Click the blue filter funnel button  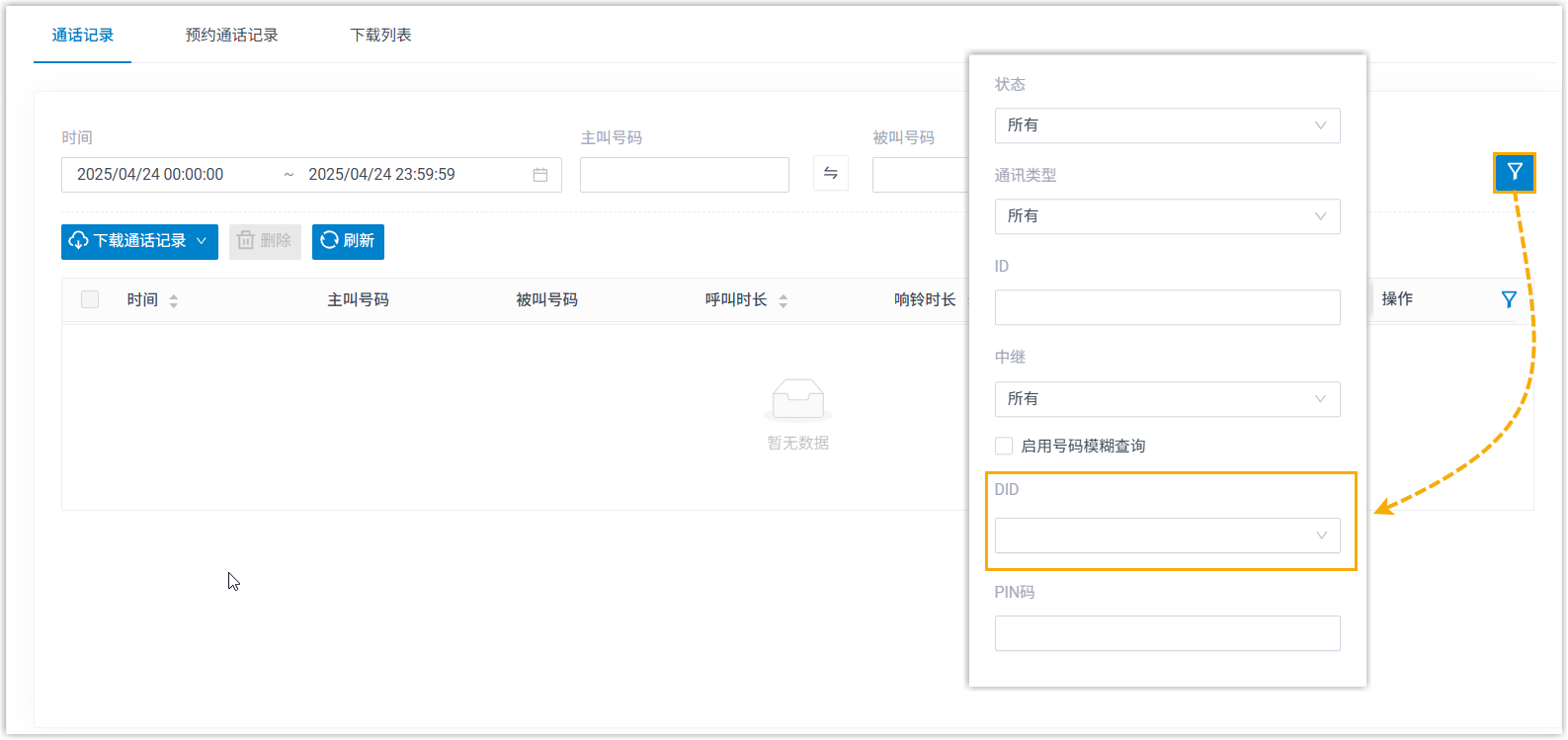(1514, 173)
